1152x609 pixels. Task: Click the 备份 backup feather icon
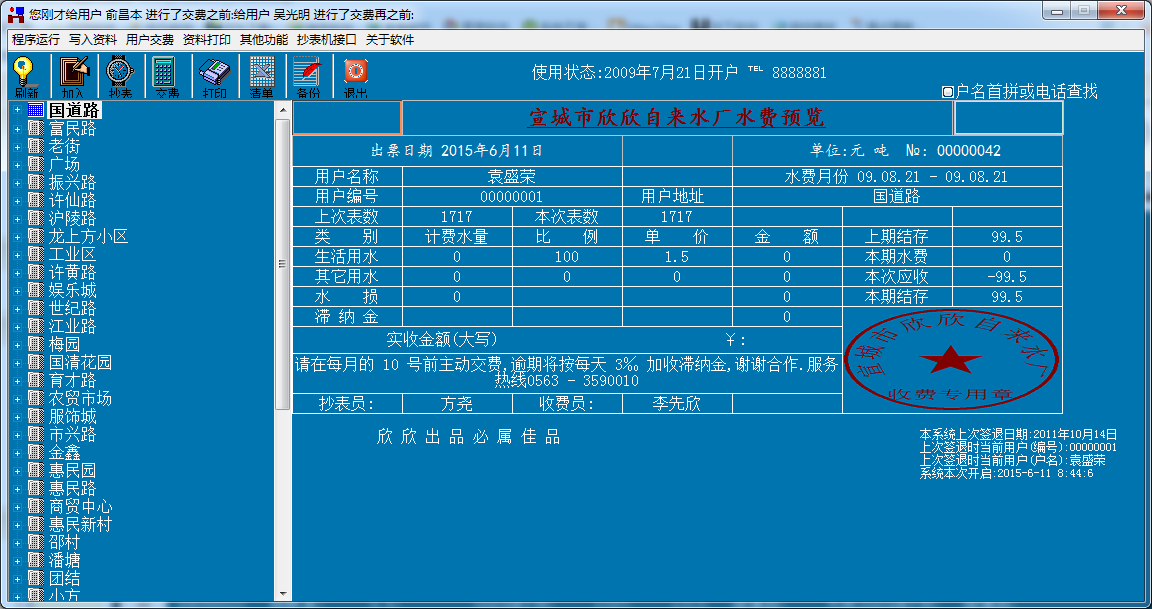308,76
